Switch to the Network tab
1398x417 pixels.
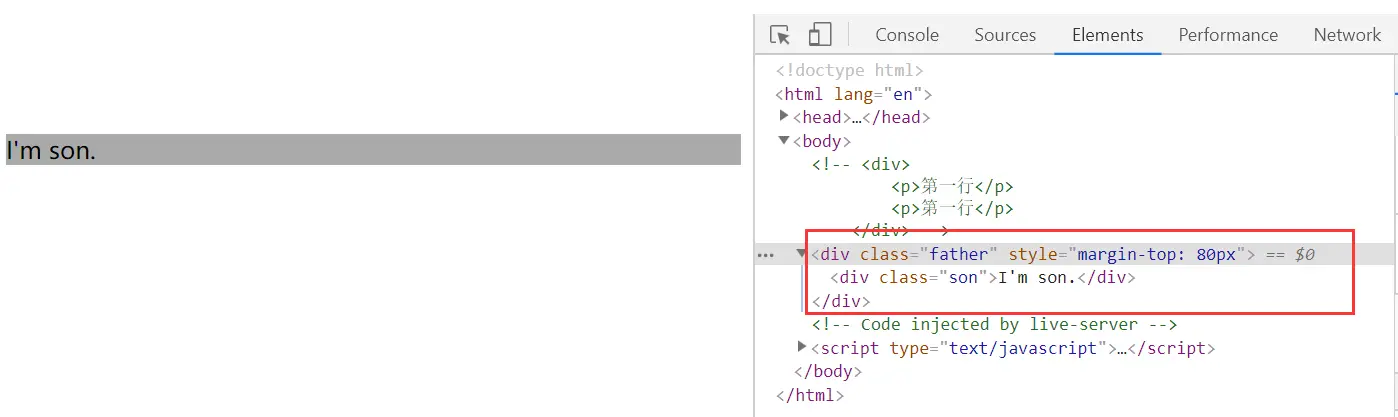click(1347, 35)
